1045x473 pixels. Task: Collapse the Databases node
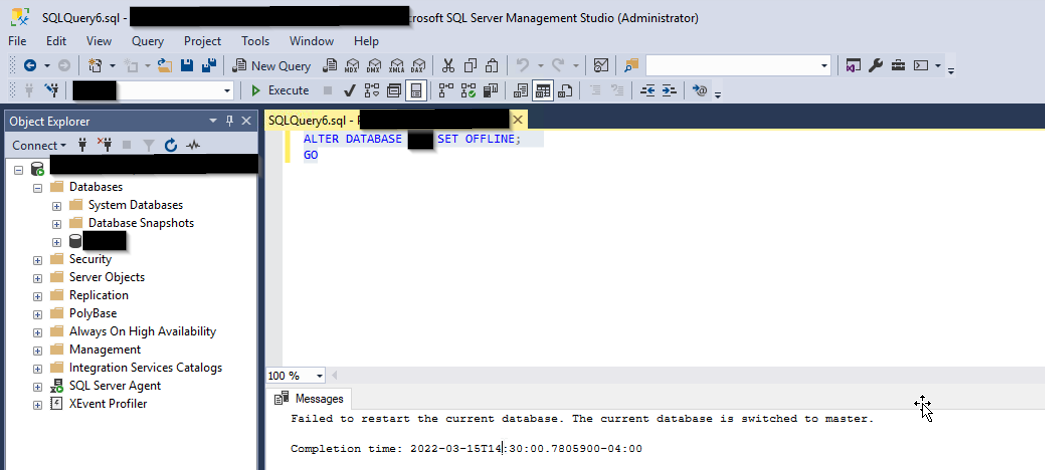click(37, 188)
